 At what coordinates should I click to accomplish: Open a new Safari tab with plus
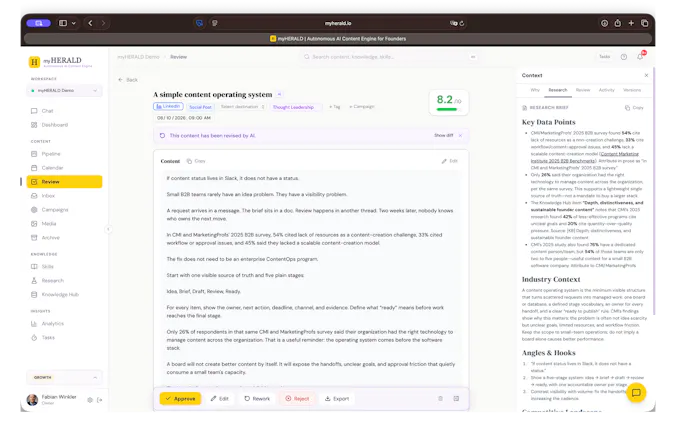631,23
